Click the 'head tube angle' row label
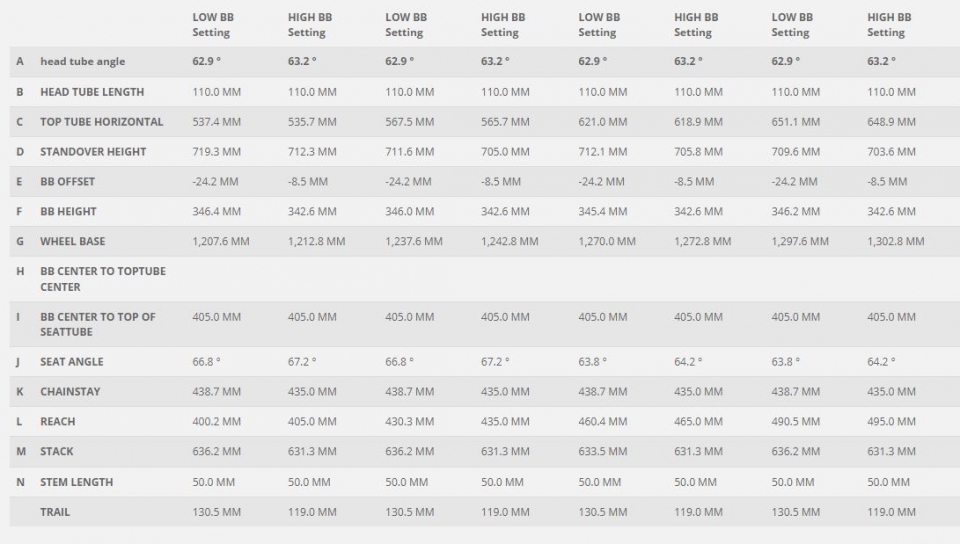Image resolution: width=960 pixels, height=544 pixels. [83, 61]
